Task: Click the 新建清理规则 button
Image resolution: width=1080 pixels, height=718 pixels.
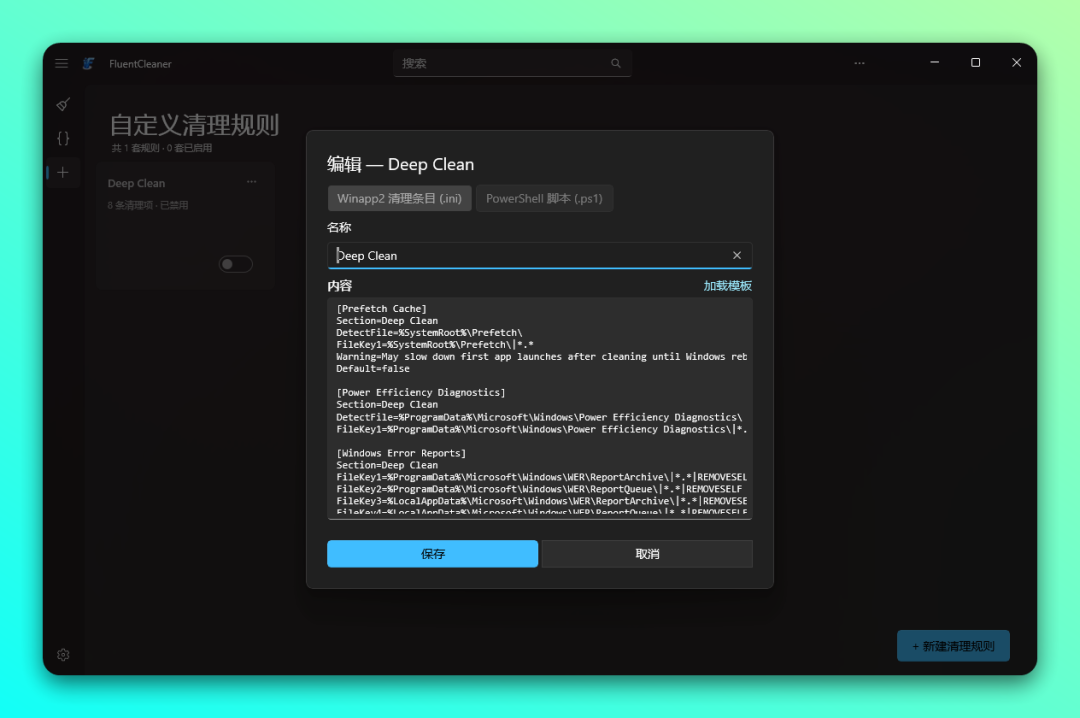Action: [x=953, y=646]
